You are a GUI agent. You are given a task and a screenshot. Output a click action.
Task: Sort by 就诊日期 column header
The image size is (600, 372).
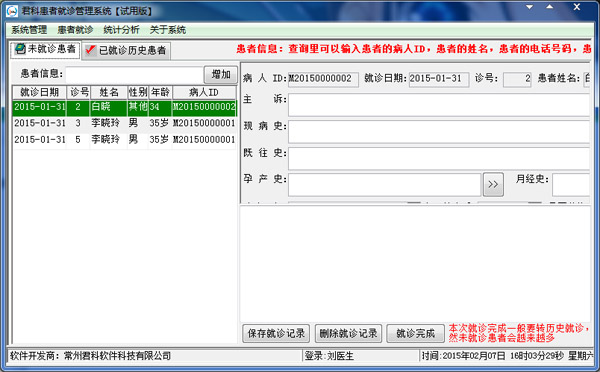[x=40, y=92]
